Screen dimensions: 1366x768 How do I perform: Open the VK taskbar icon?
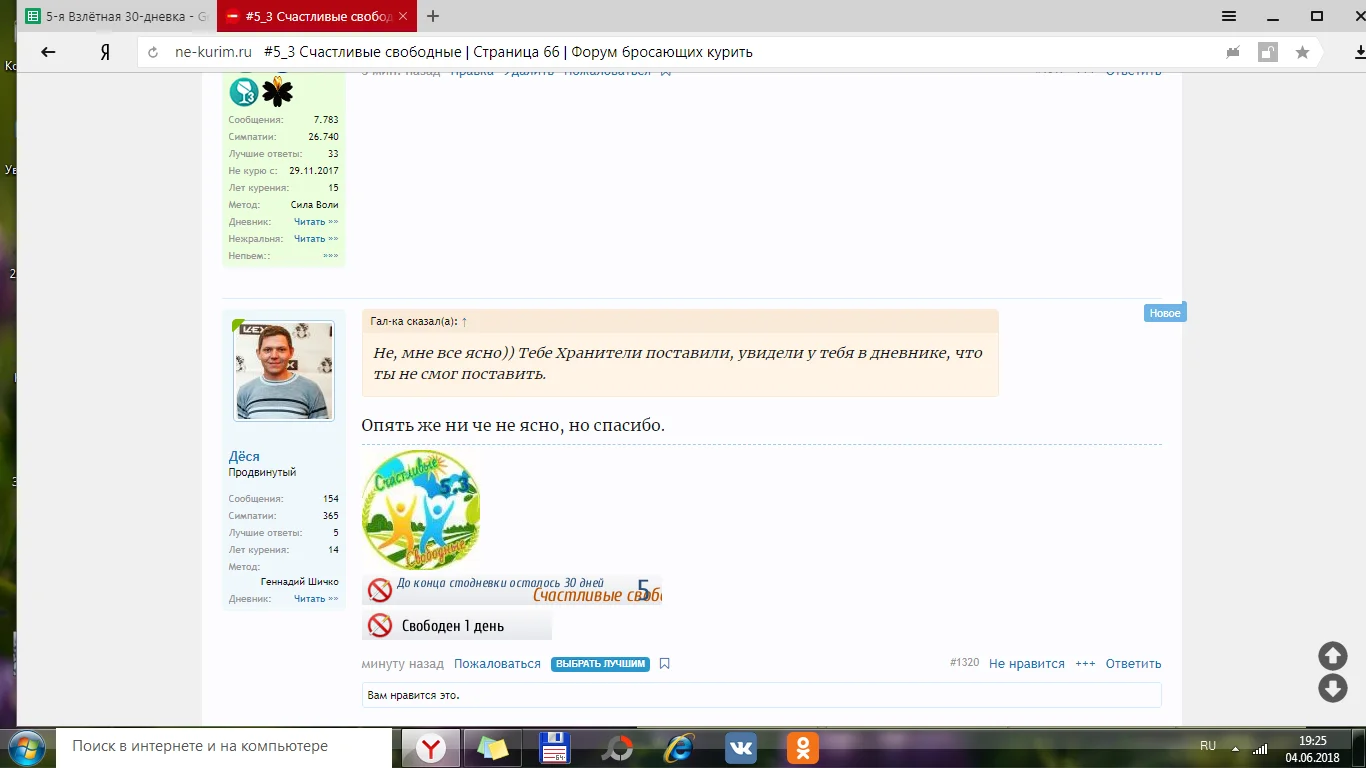[741, 747]
